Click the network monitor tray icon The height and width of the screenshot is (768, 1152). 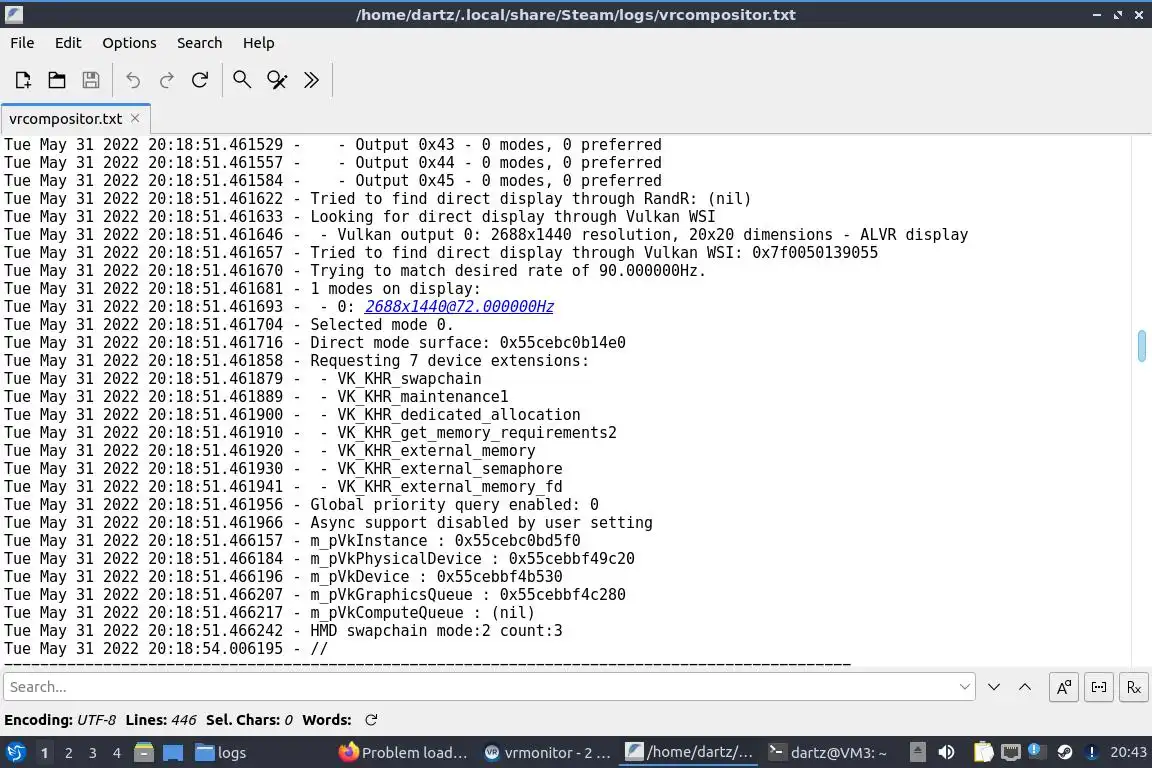1011,752
